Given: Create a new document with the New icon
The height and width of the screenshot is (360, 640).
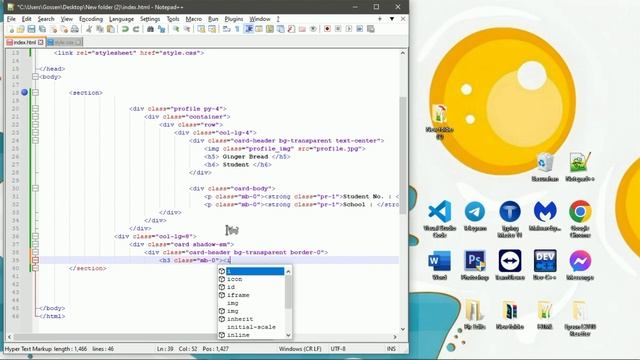Looking at the screenshot, I should [x=11, y=29].
